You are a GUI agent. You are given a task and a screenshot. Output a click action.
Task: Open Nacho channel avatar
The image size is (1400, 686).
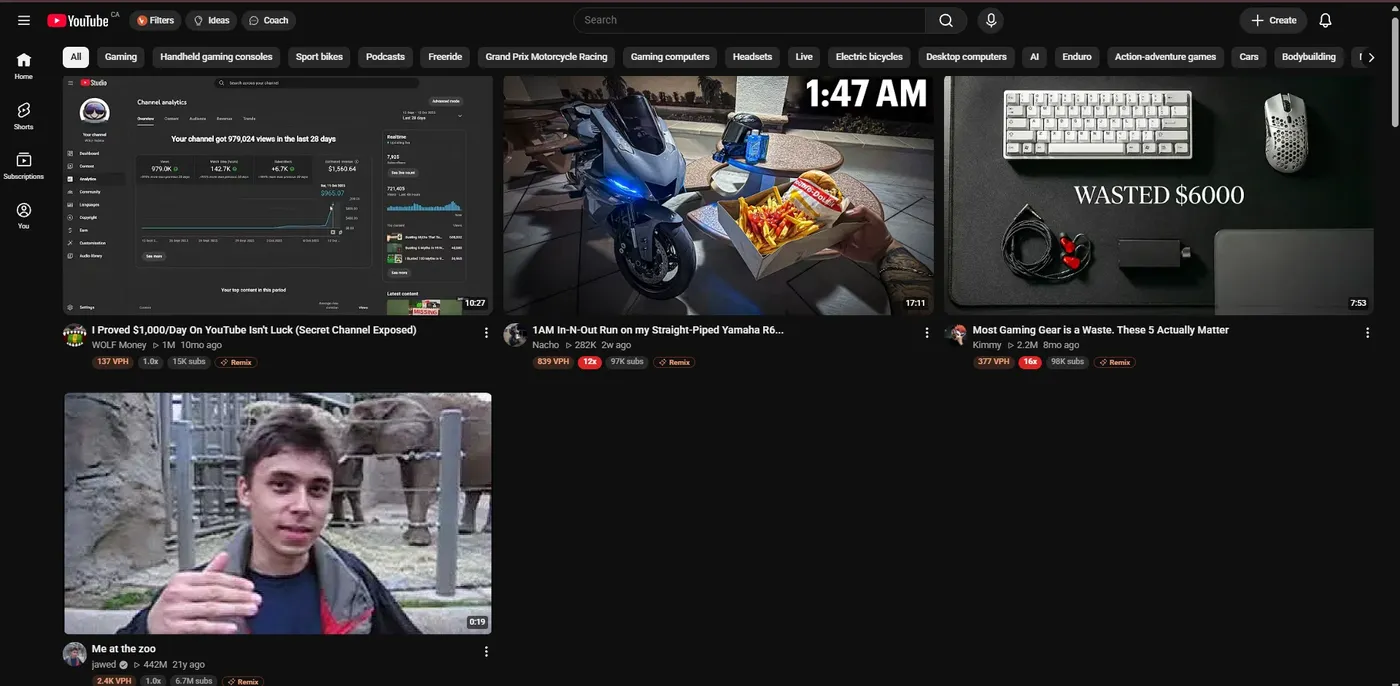[x=515, y=336]
